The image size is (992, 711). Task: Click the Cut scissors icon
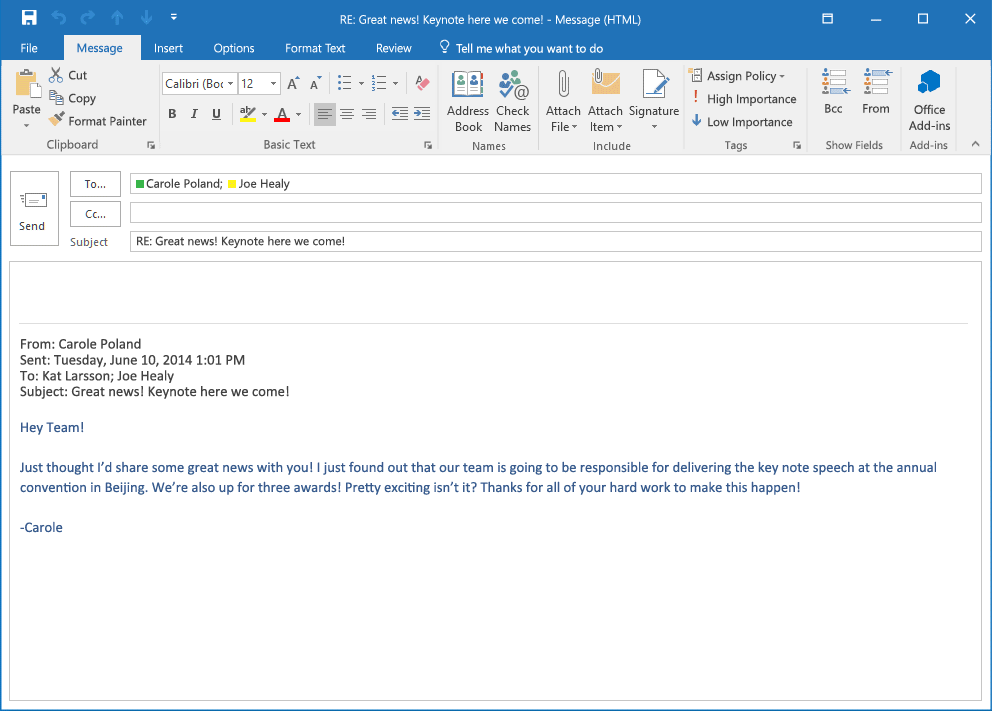point(56,75)
